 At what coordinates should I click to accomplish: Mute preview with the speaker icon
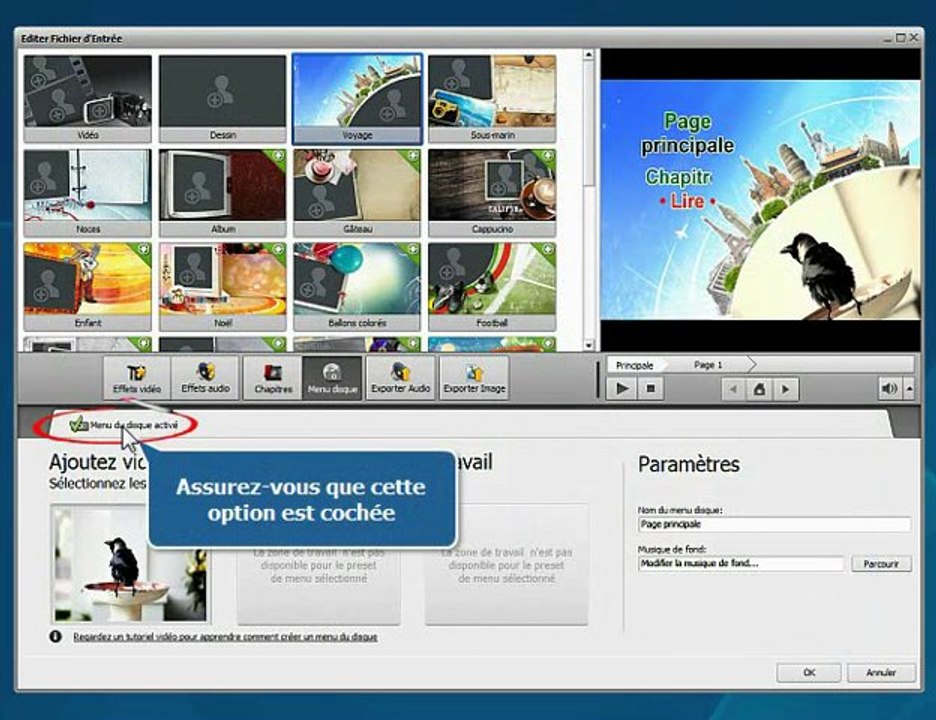point(889,389)
